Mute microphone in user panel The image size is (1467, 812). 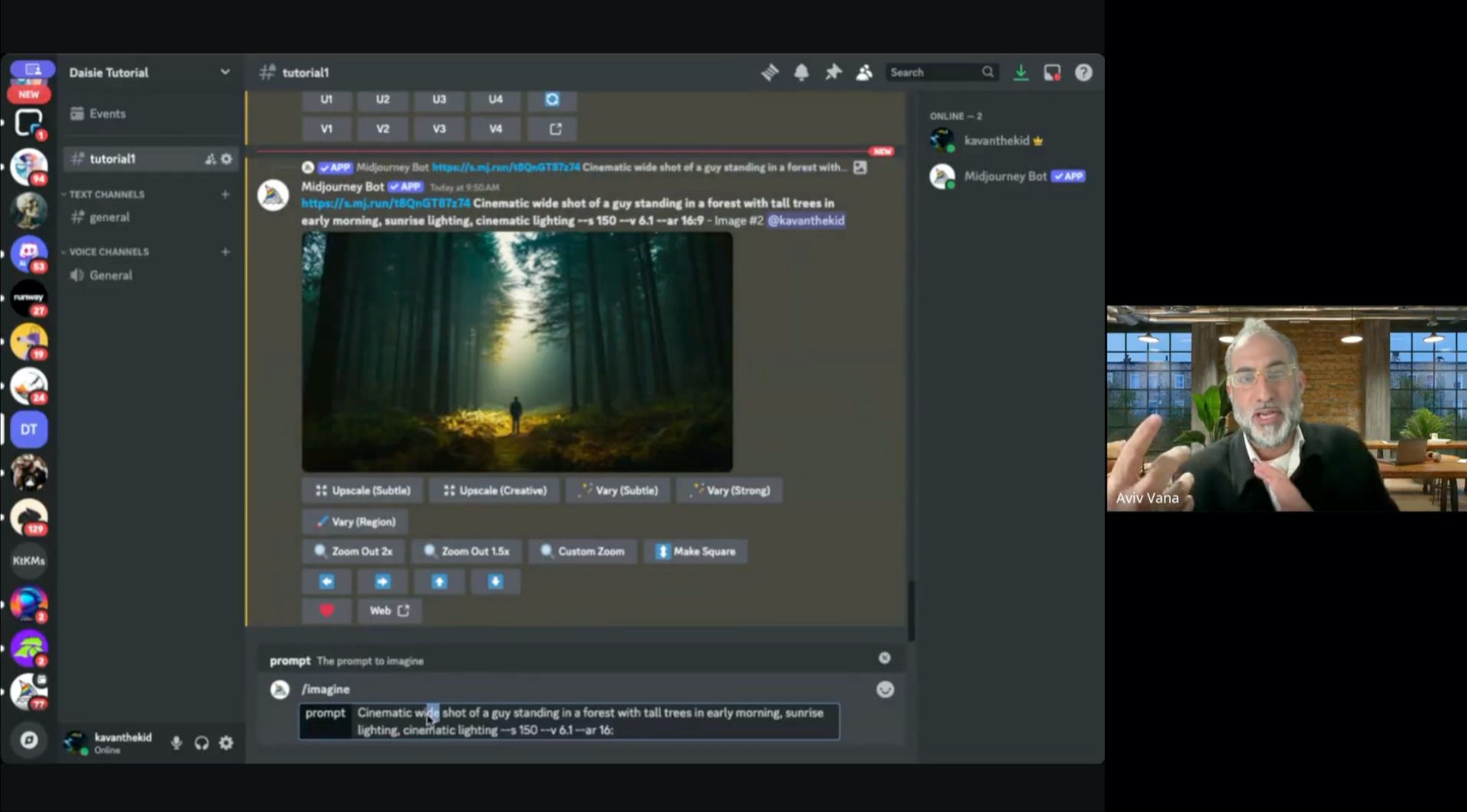(x=176, y=742)
